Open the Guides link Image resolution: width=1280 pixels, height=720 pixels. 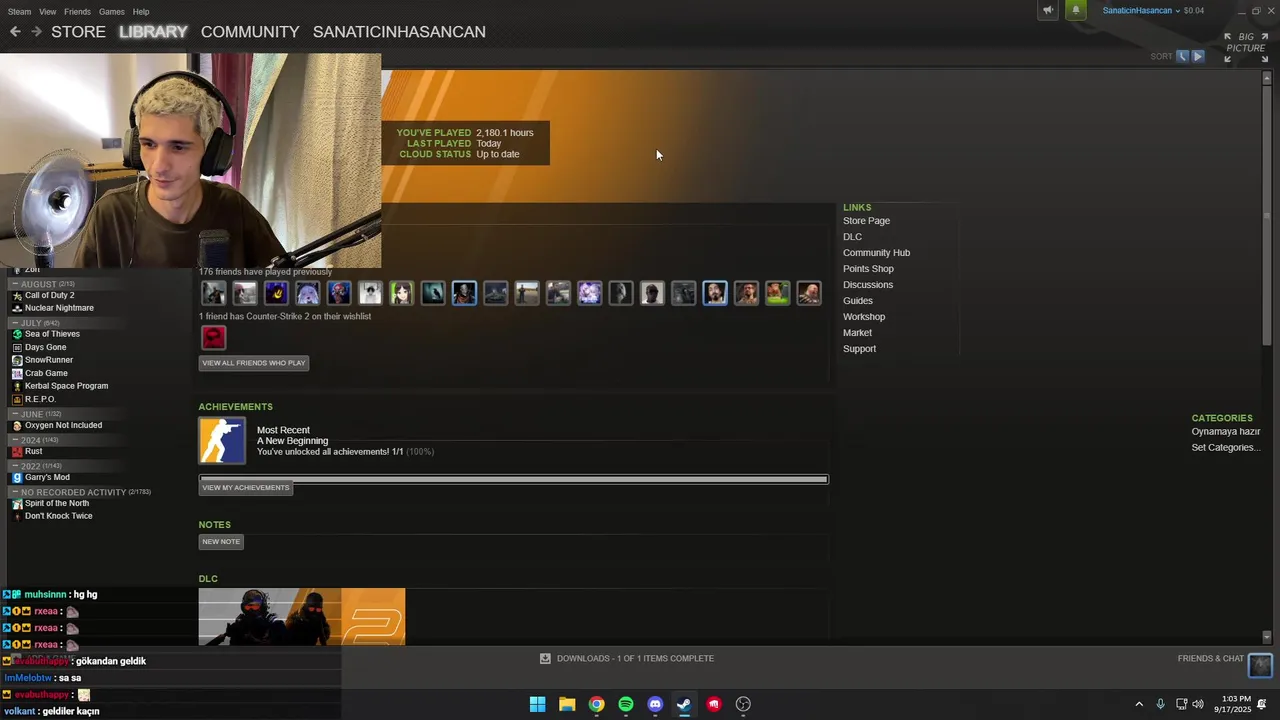(858, 301)
